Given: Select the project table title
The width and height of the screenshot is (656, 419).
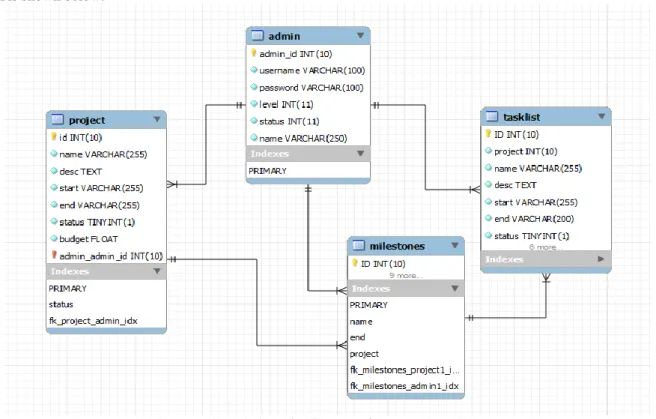Looking at the screenshot, I should point(87,120).
